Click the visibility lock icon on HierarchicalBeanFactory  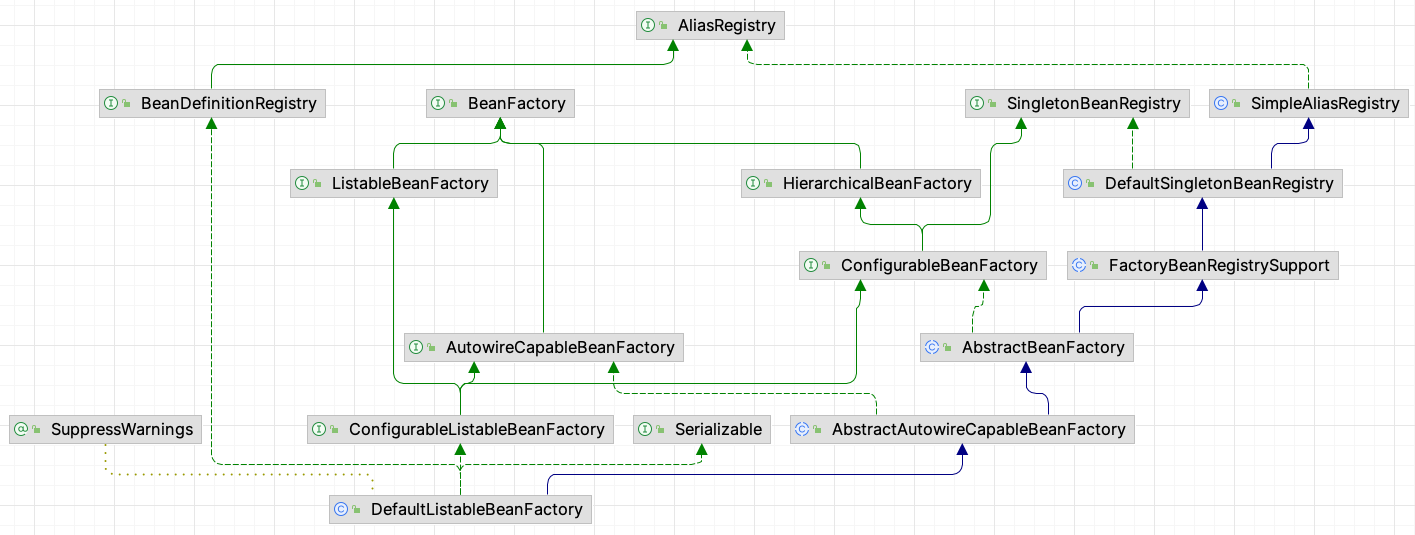(769, 185)
